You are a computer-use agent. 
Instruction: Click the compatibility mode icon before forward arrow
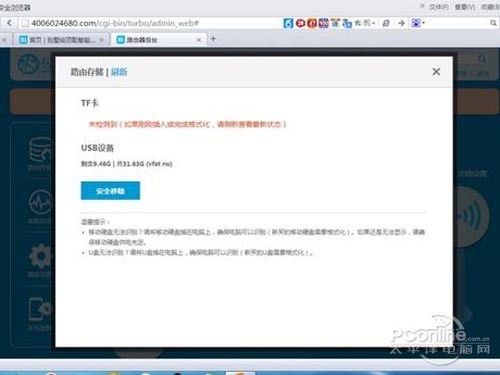point(386,23)
